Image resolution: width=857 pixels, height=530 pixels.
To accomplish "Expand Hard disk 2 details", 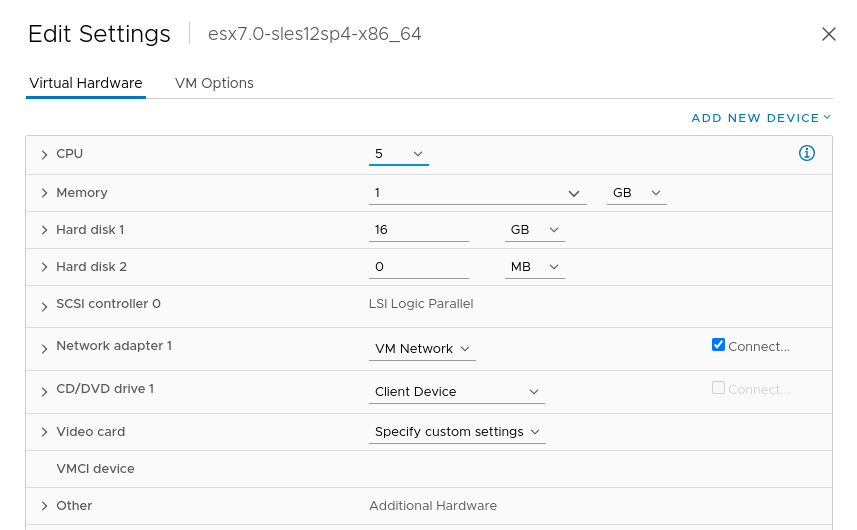I will pos(45,267).
